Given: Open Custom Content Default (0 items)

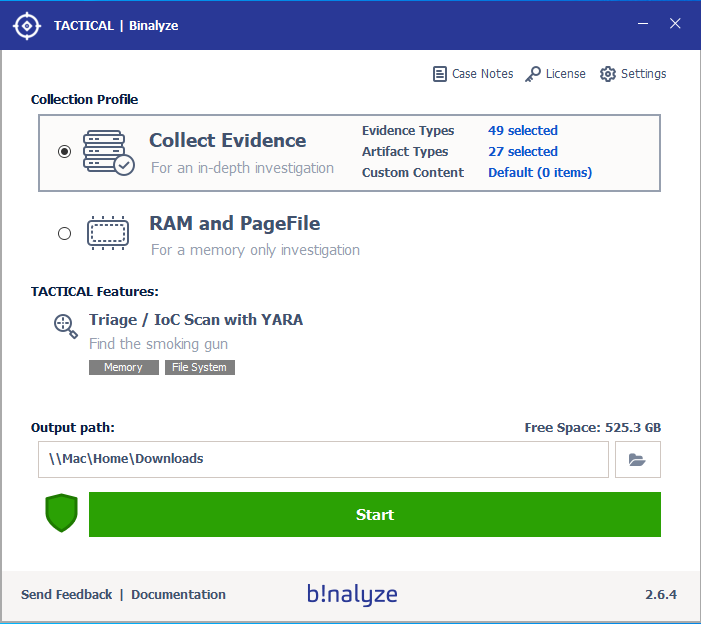Looking at the screenshot, I should 539,173.
